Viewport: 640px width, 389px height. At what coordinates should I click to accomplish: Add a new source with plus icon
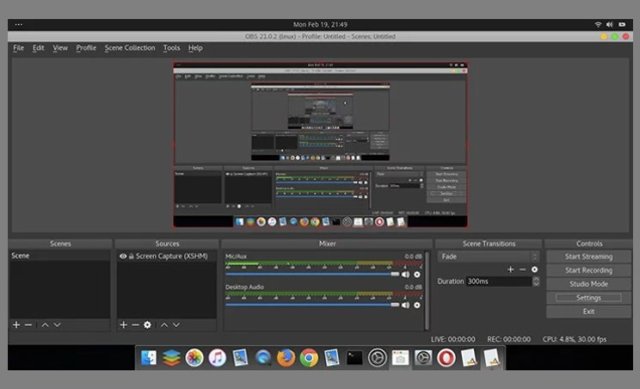pos(124,325)
